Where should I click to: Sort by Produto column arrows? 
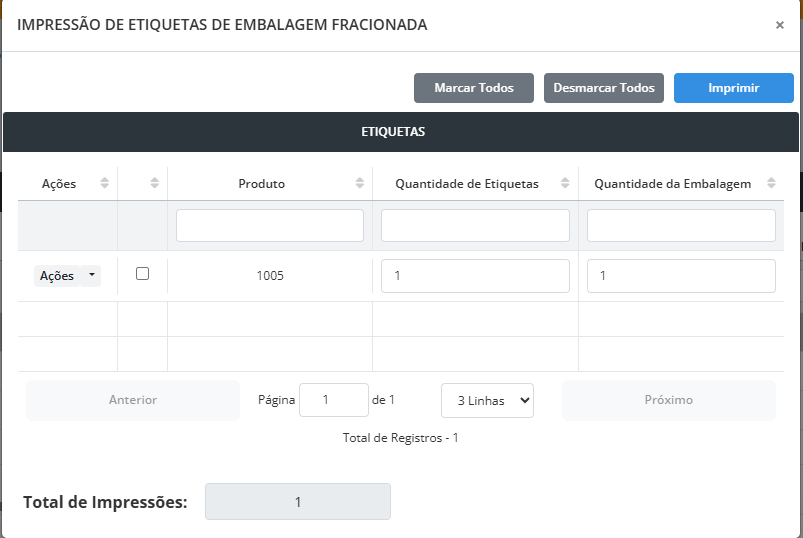click(x=360, y=183)
